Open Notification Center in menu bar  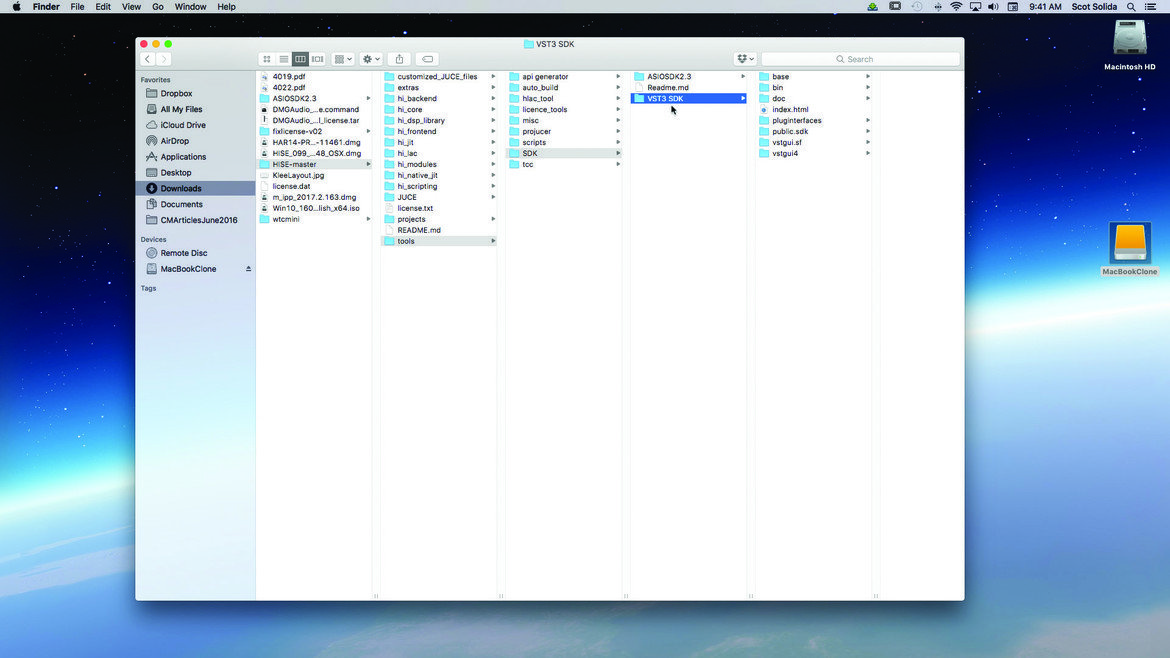1151,7
